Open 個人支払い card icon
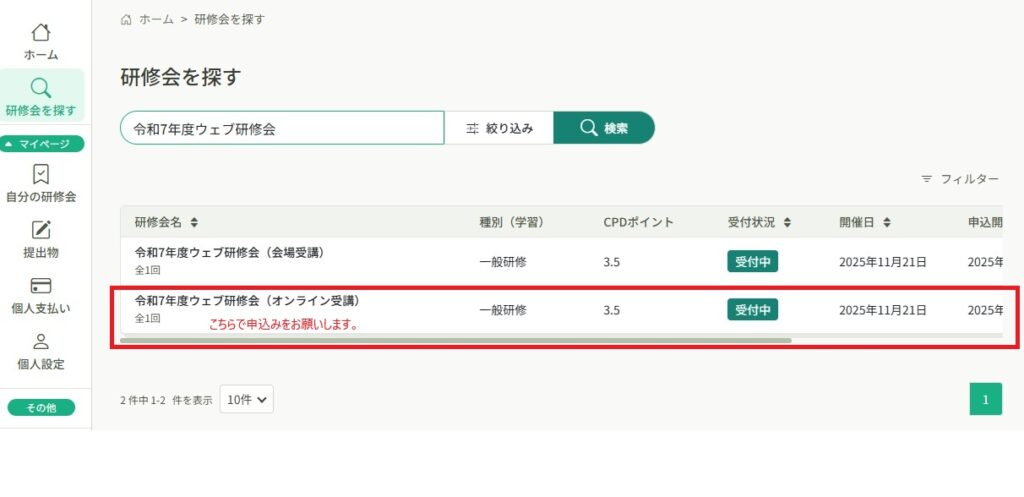This screenshot has height=497, width=1024. click(x=41, y=286)
